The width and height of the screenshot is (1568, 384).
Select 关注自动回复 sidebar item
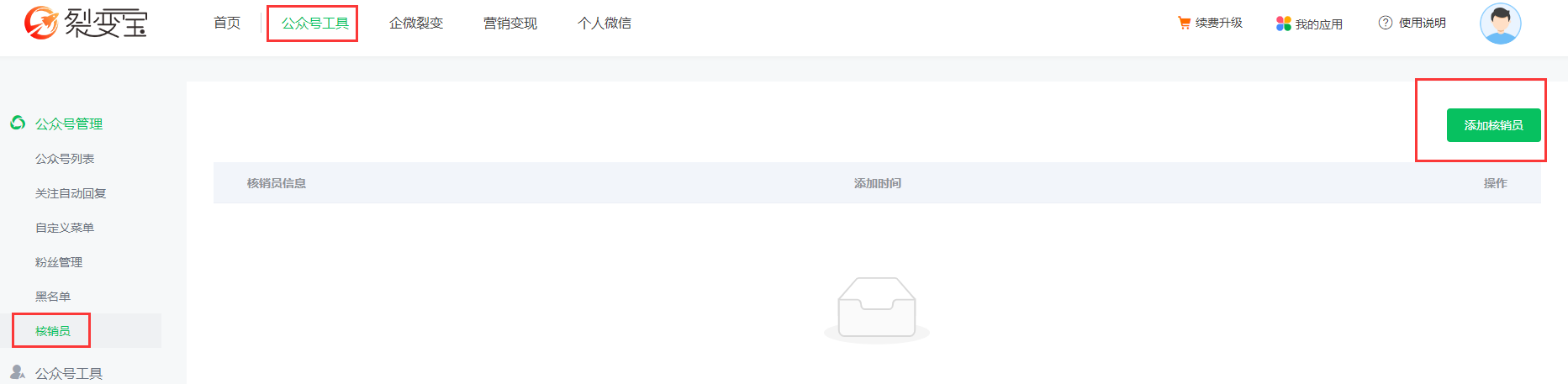pyautogui.click(x=71, y=193)
